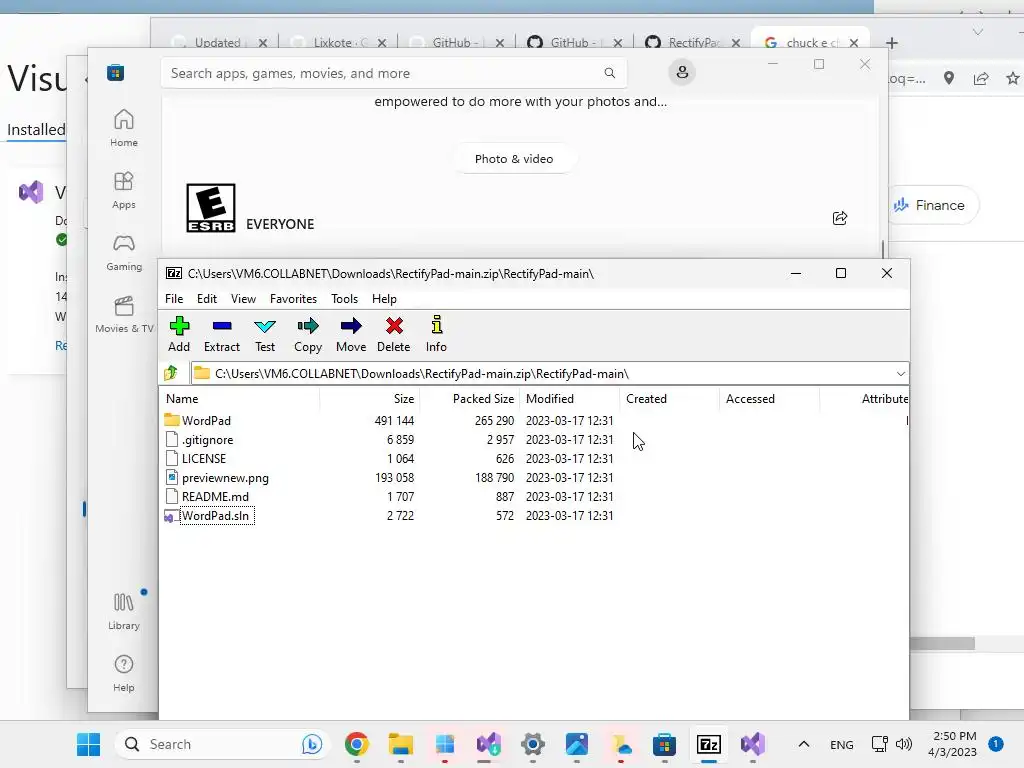Extract files using the Extract icon
This screenshot has height=768, width=1024.
tap(222, 334)
